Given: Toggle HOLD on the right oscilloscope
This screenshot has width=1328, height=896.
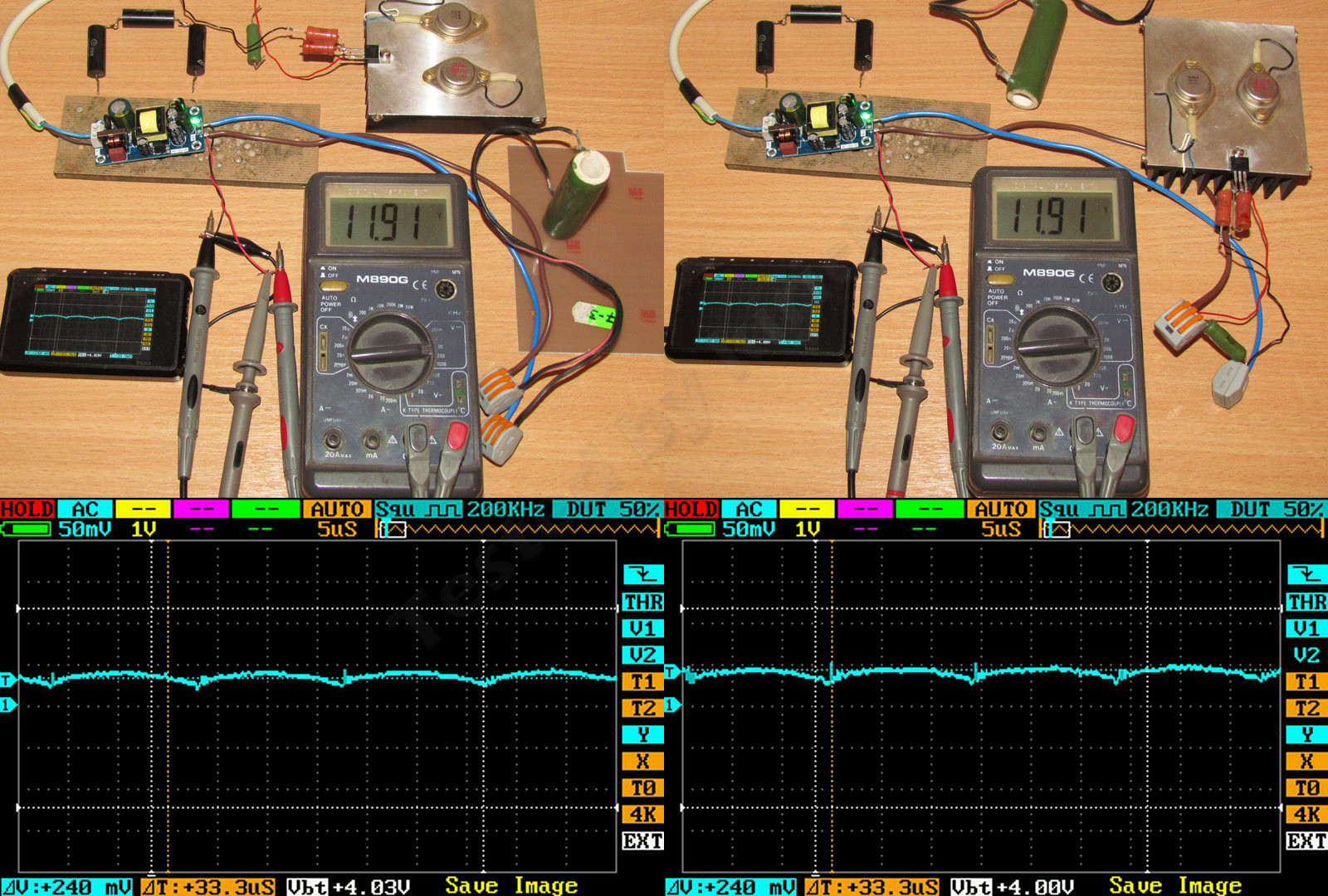Looking at the screenshot, I should 691,509.
